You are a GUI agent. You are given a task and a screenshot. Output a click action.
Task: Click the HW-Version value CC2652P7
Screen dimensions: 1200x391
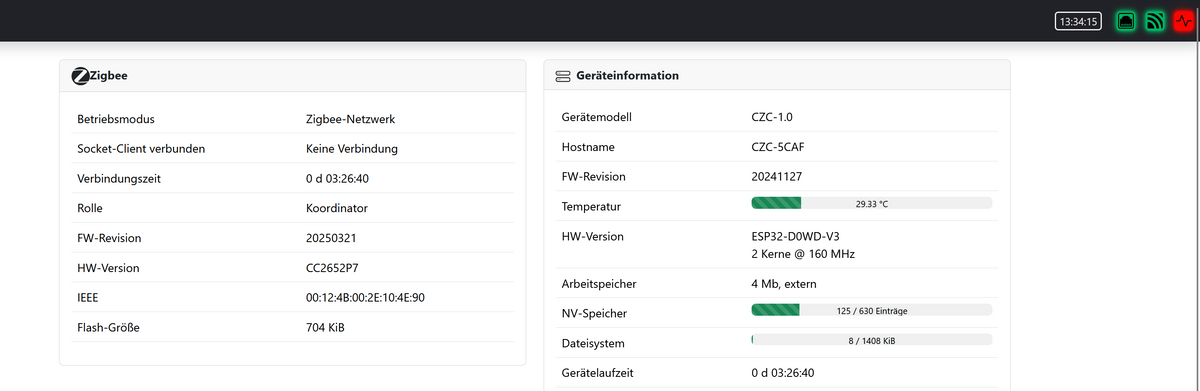point(334,268)
